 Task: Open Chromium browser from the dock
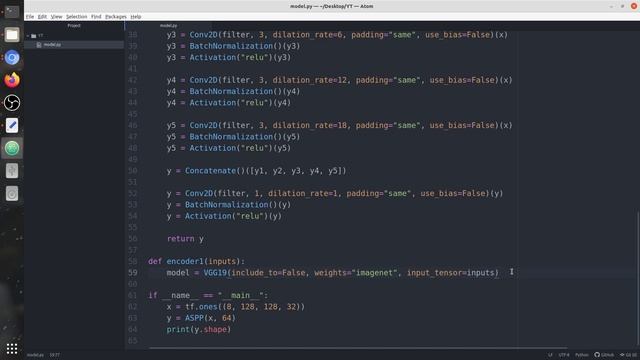(12, 58)
